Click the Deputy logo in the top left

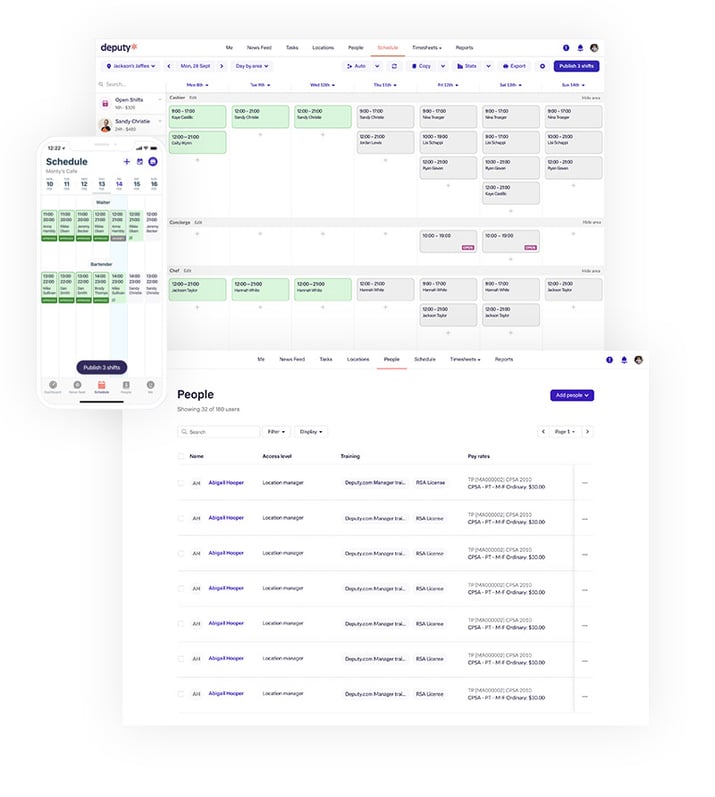[118, 47]
